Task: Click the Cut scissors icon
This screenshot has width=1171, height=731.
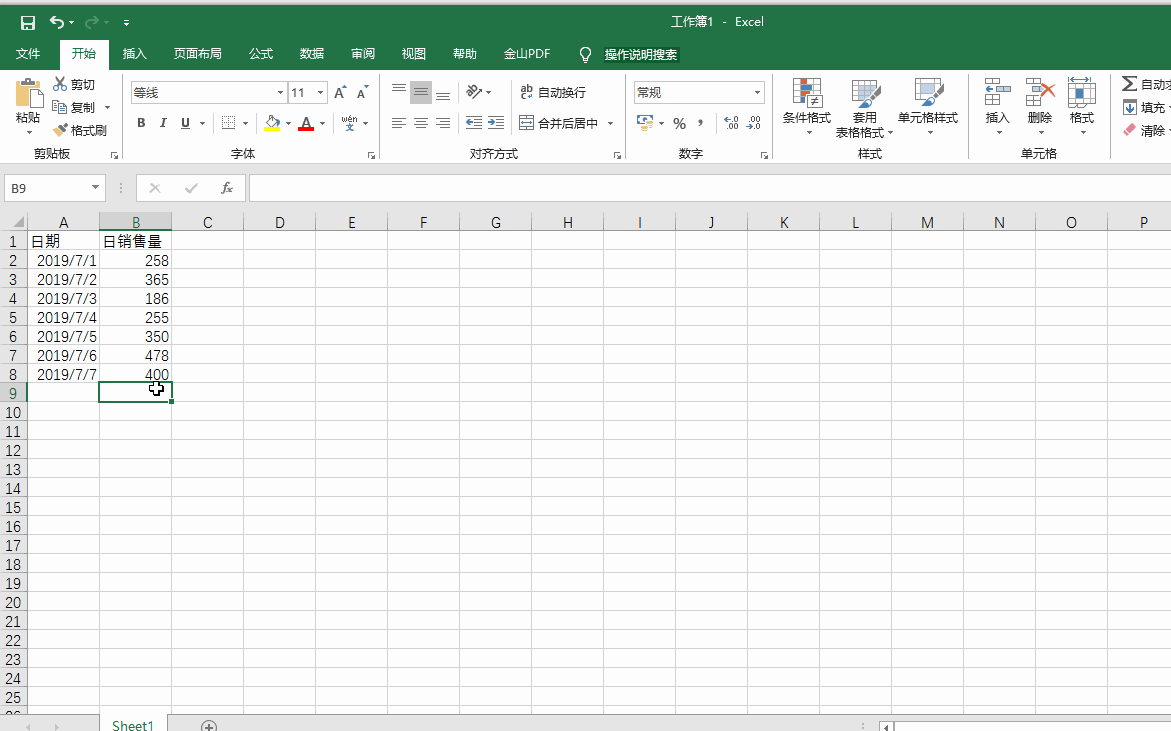Action: tap(60, 85)
